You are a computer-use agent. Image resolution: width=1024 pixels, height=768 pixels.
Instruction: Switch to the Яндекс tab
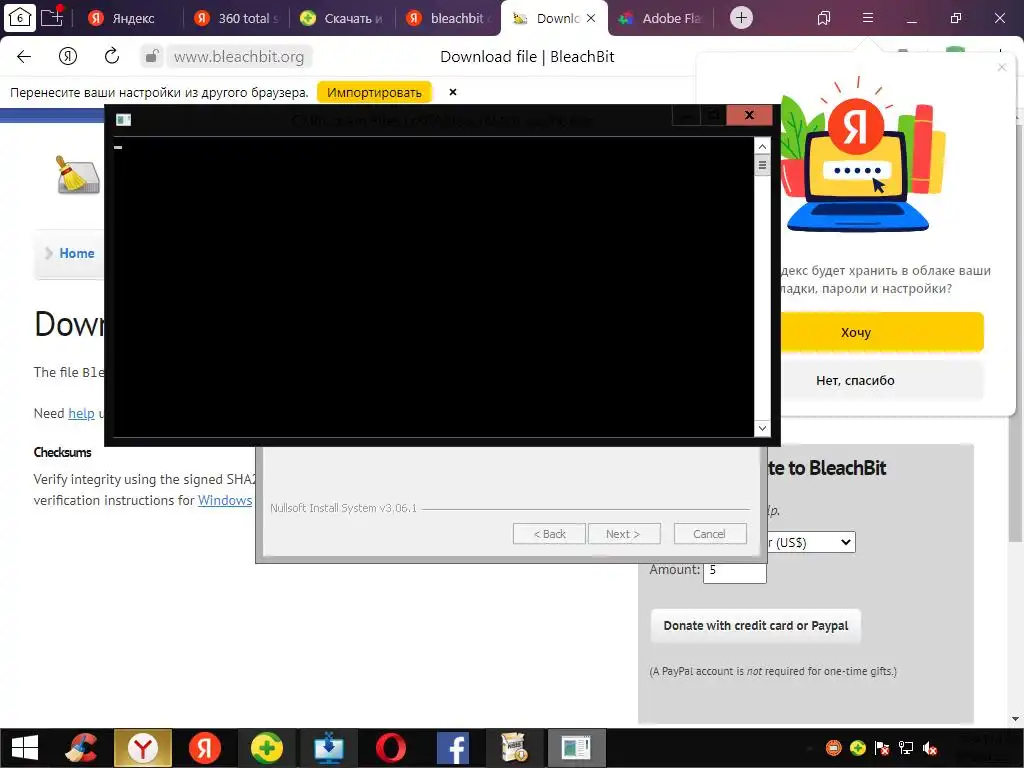pyautogui.click(x=125, y=18)
